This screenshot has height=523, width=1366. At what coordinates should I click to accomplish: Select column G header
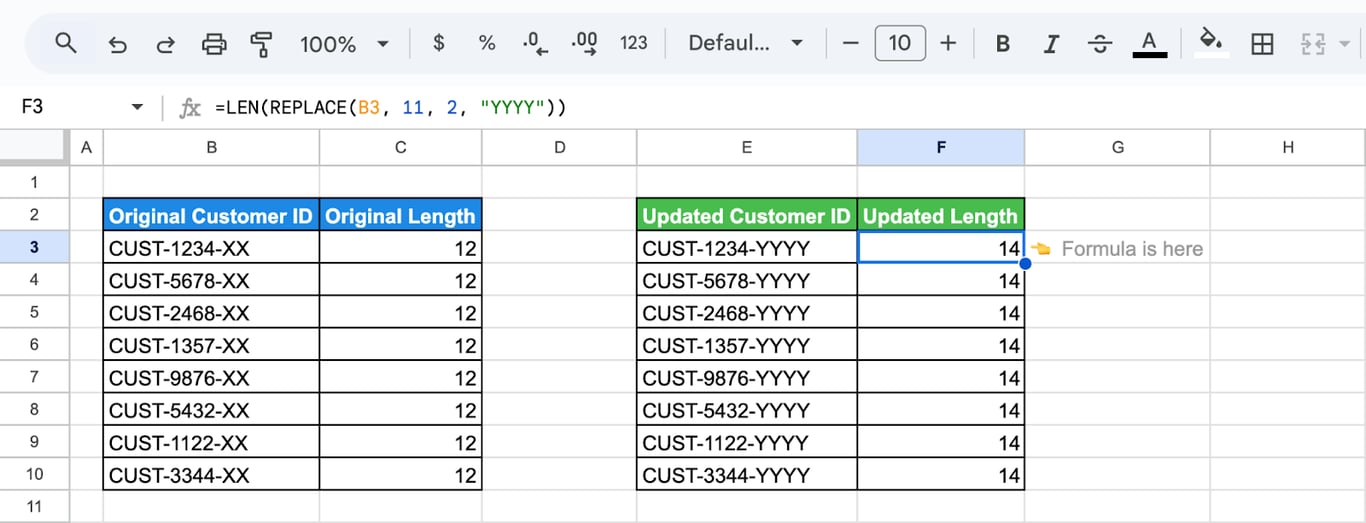click(1117, 147)
